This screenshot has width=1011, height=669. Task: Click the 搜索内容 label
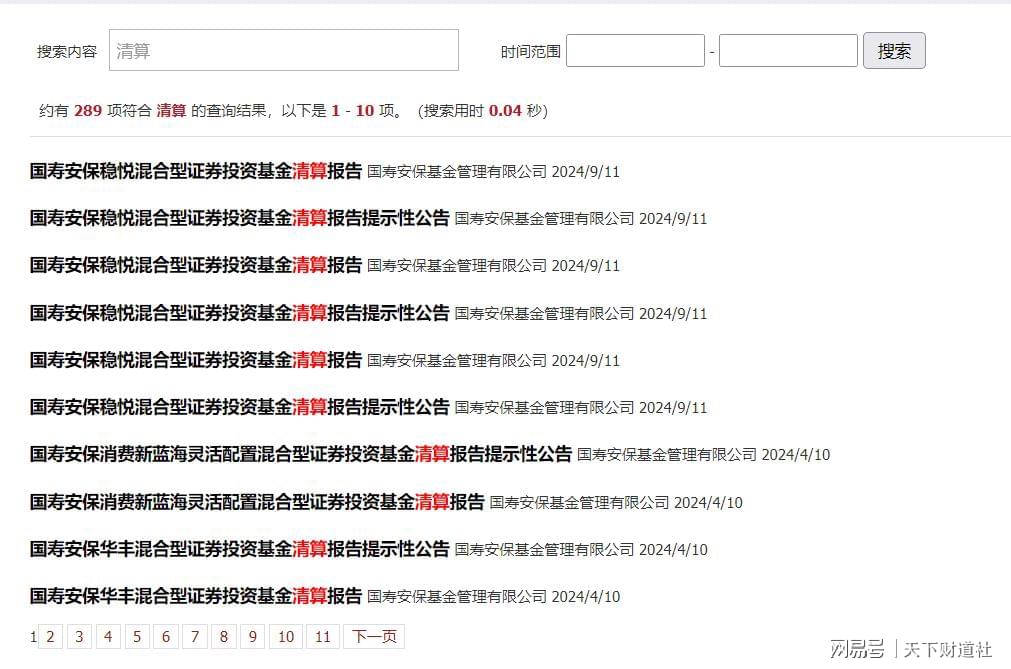(66, 52)
